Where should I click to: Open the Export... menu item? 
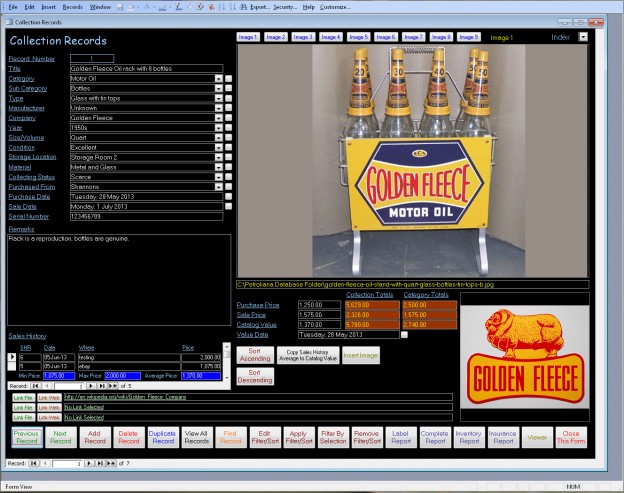(260, 7)
